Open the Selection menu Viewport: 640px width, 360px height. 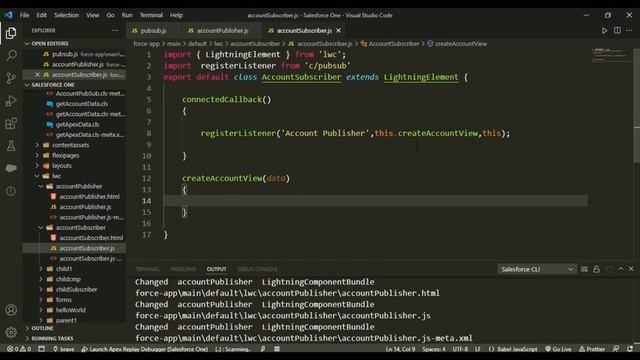point(67,15)
